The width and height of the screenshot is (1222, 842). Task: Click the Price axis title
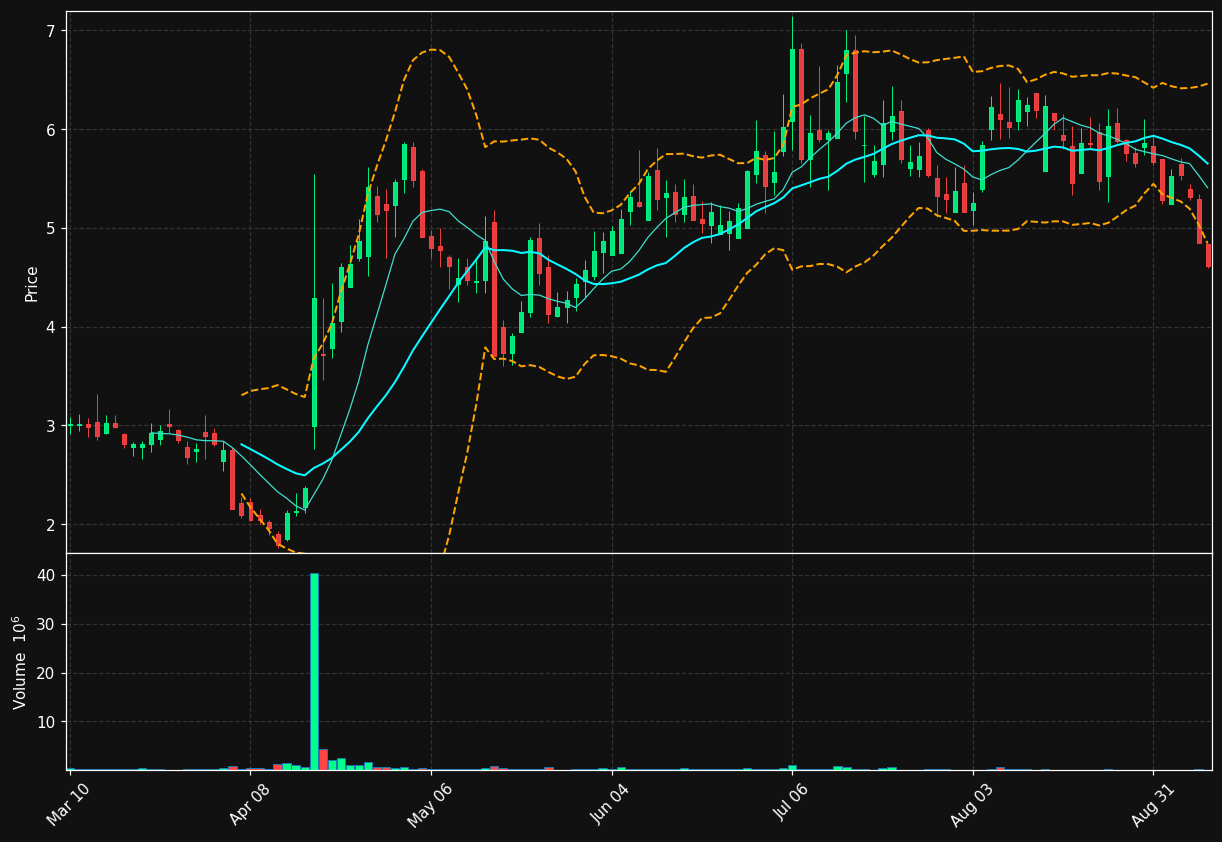(32, 283)
